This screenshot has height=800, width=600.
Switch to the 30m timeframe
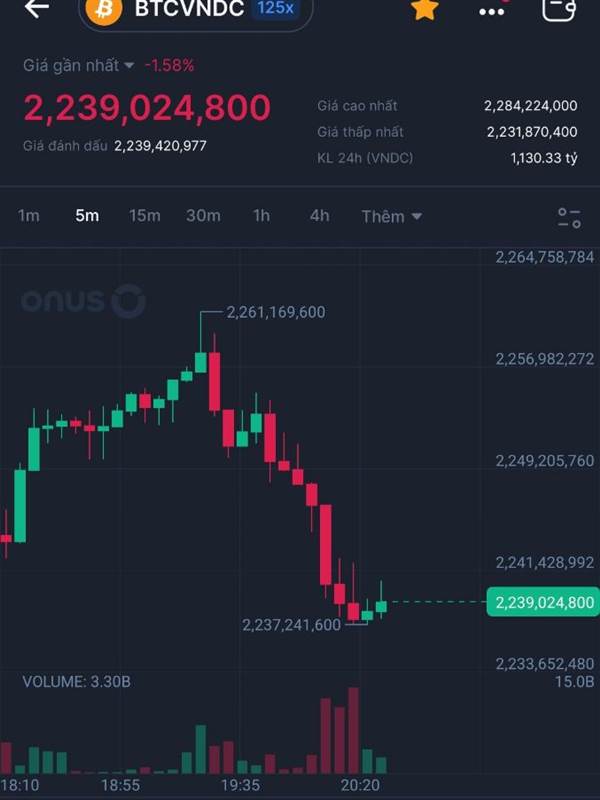click(203, 216)
